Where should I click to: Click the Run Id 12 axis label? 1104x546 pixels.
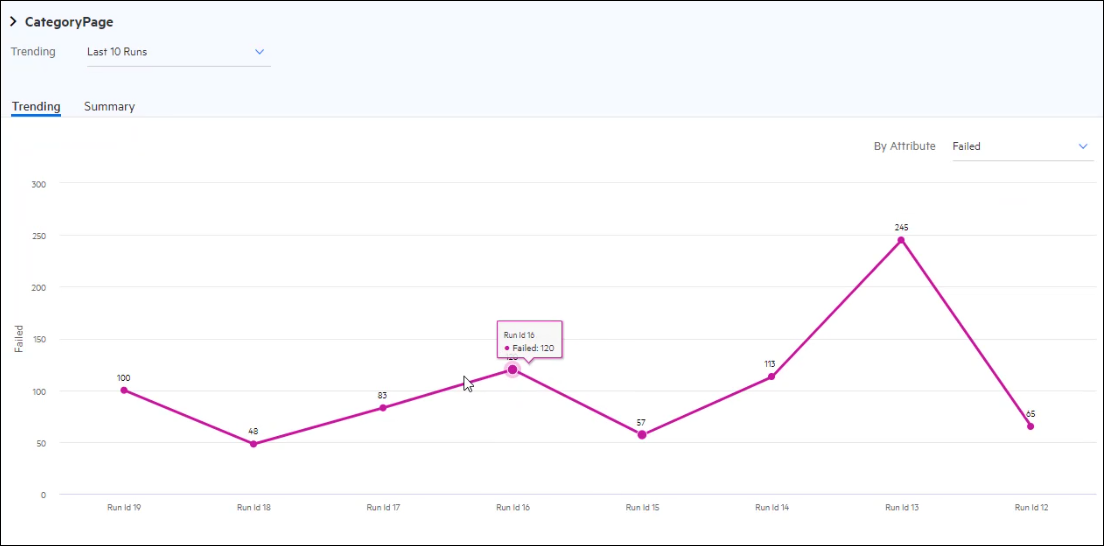click(1030, 508)
